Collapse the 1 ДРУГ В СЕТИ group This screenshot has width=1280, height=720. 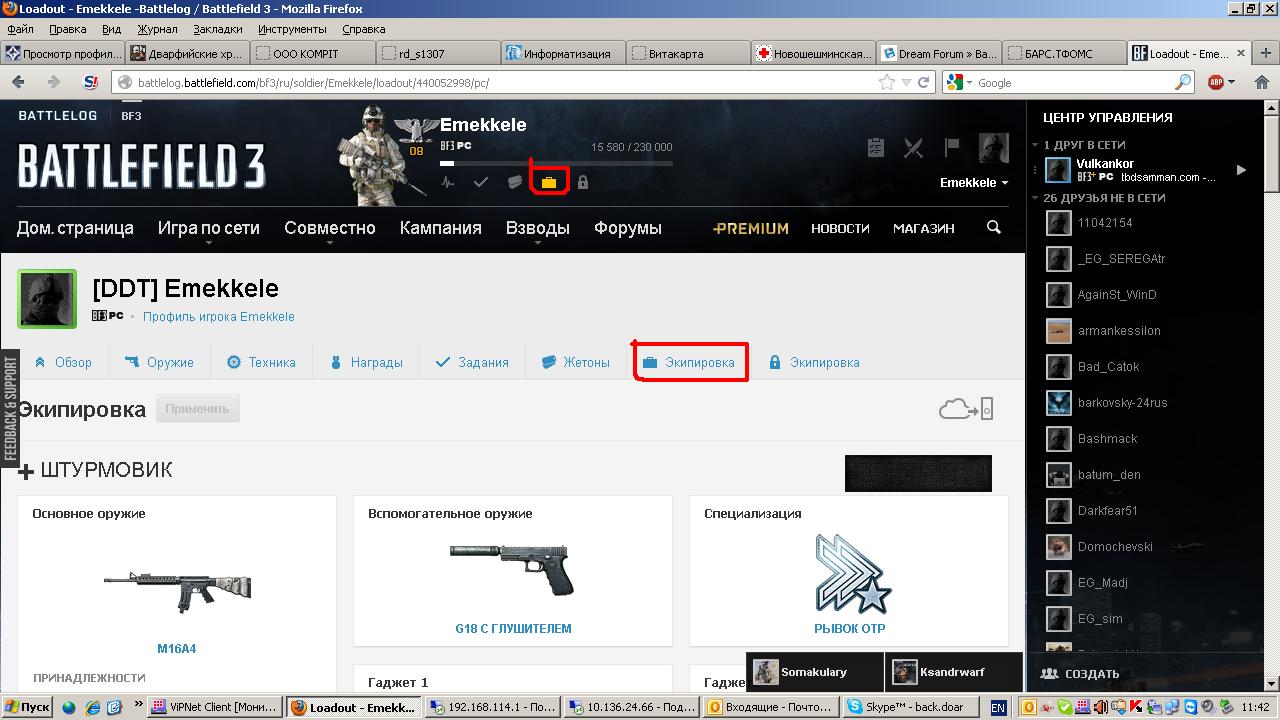pos(1036,145)
